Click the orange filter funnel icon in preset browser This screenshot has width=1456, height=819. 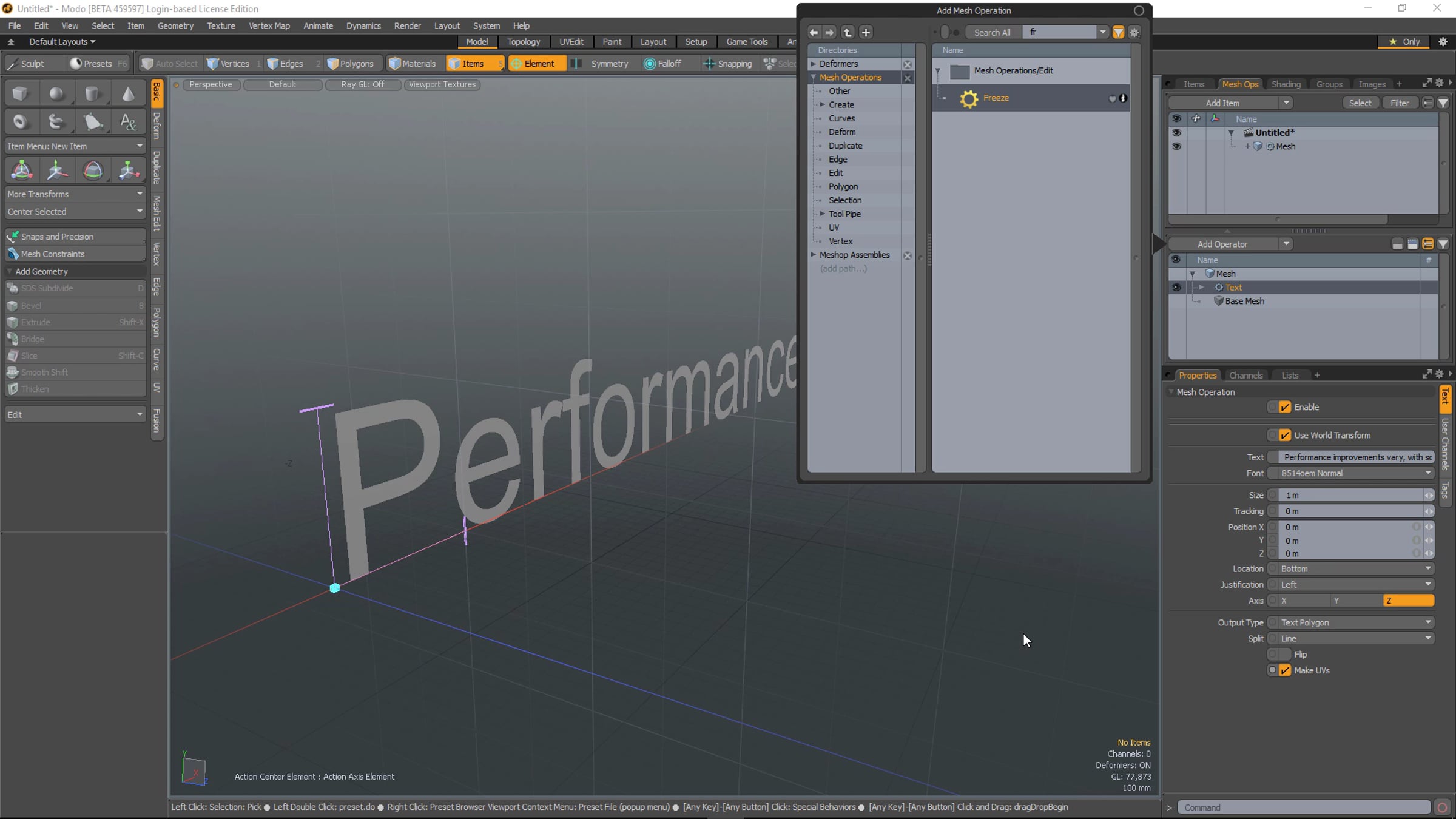tap(1118, 32)
